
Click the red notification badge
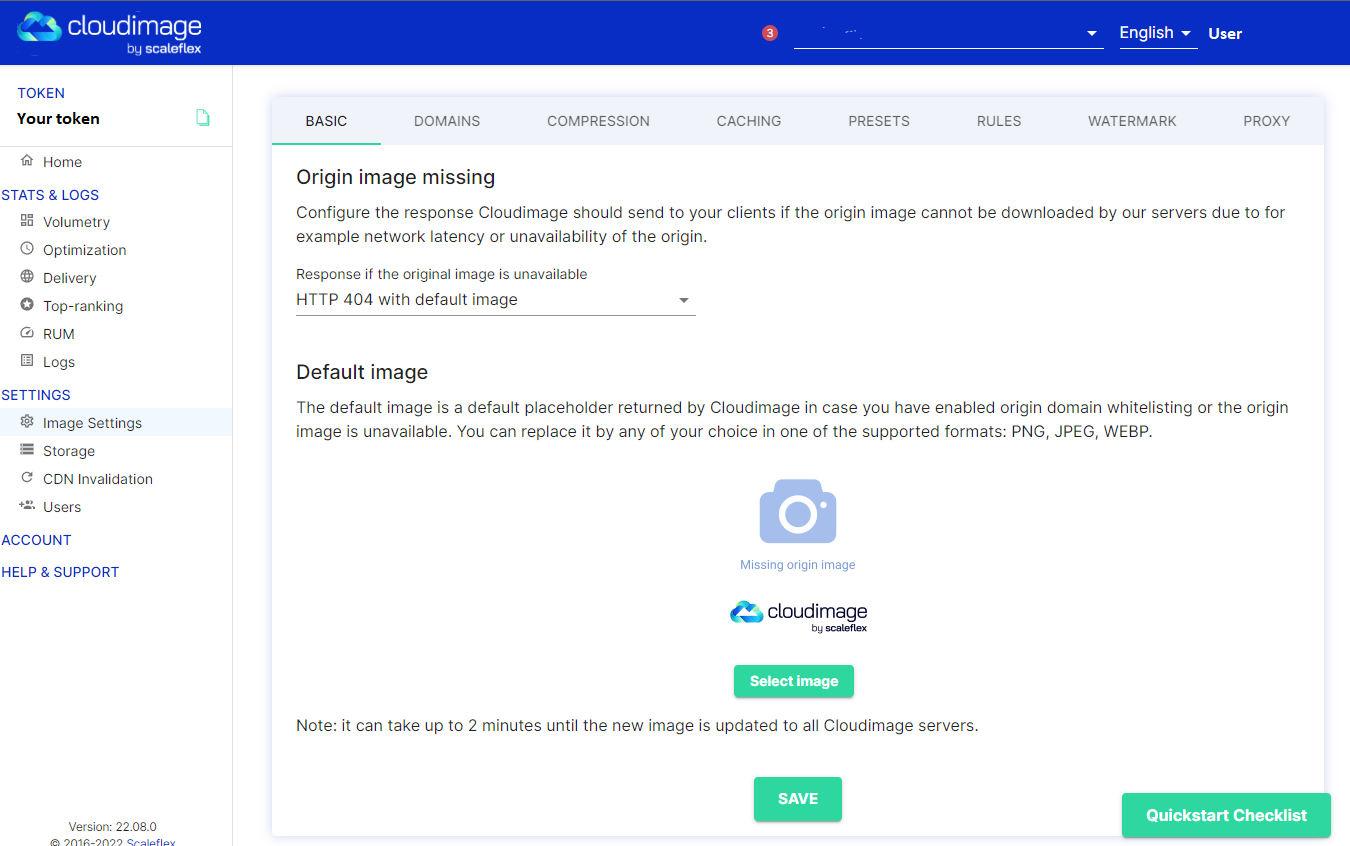click(769, 33)
